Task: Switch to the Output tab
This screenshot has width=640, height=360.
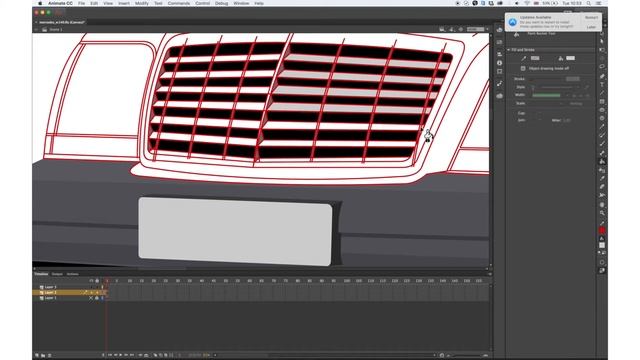Action: tap(57, 274)
